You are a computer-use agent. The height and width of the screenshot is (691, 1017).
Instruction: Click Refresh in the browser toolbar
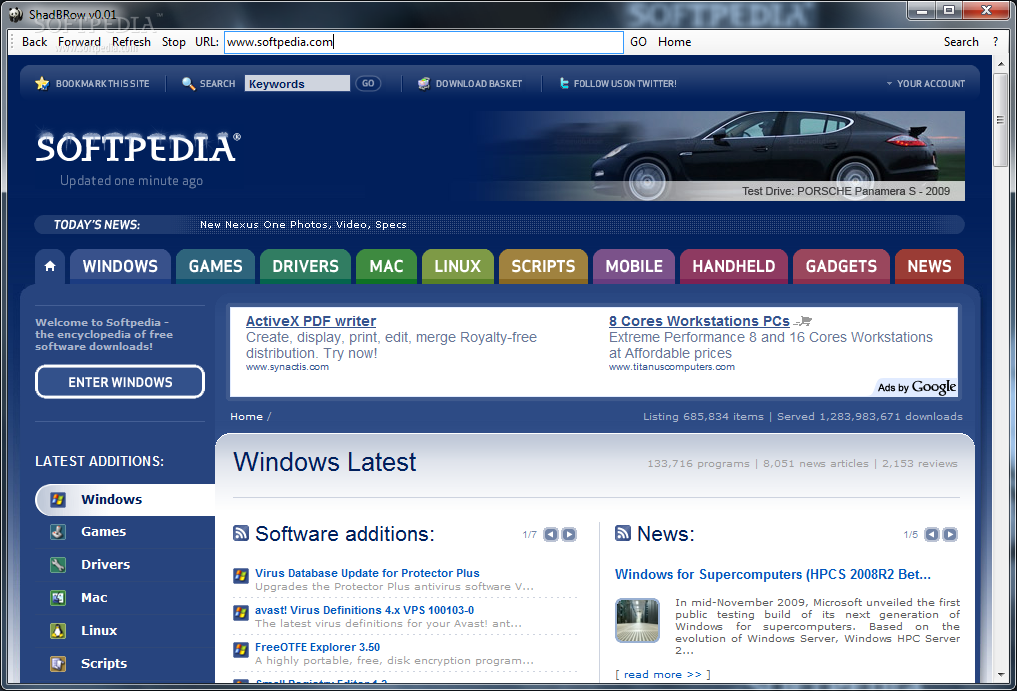tap(131, 42)
